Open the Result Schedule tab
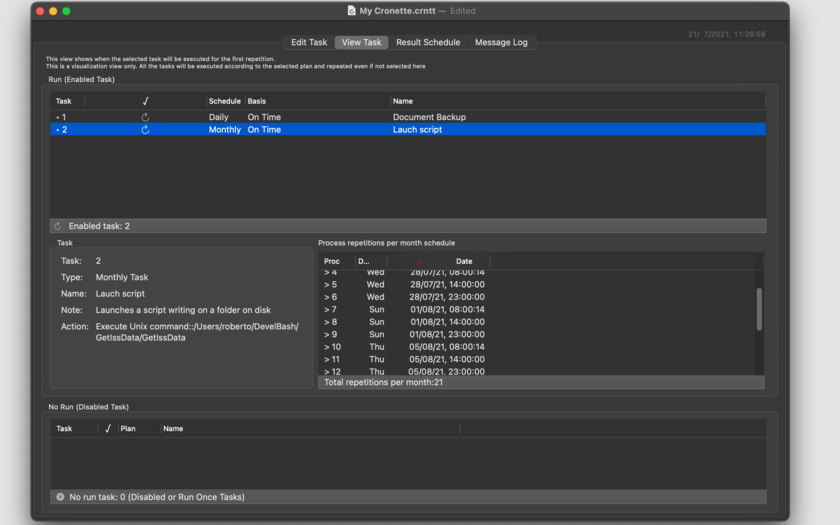The height and width of the screenshot is (525, 840). click(428, 42)
